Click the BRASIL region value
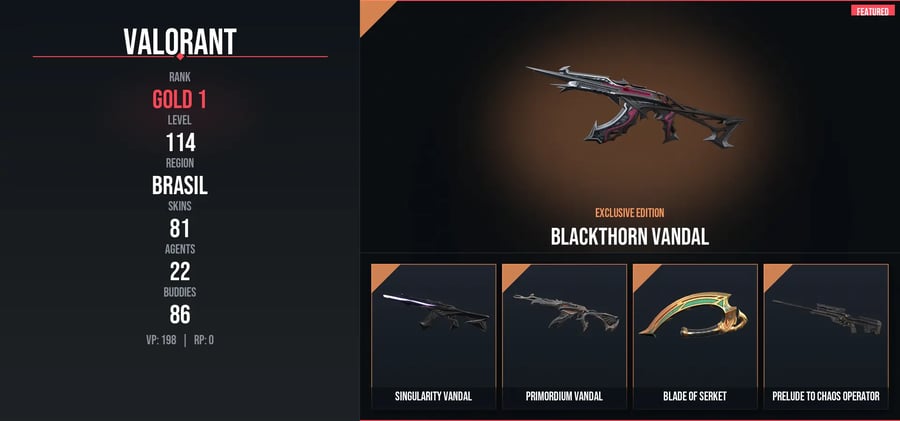Viewport: 900px width, 421px height. [x=180, y=186]
